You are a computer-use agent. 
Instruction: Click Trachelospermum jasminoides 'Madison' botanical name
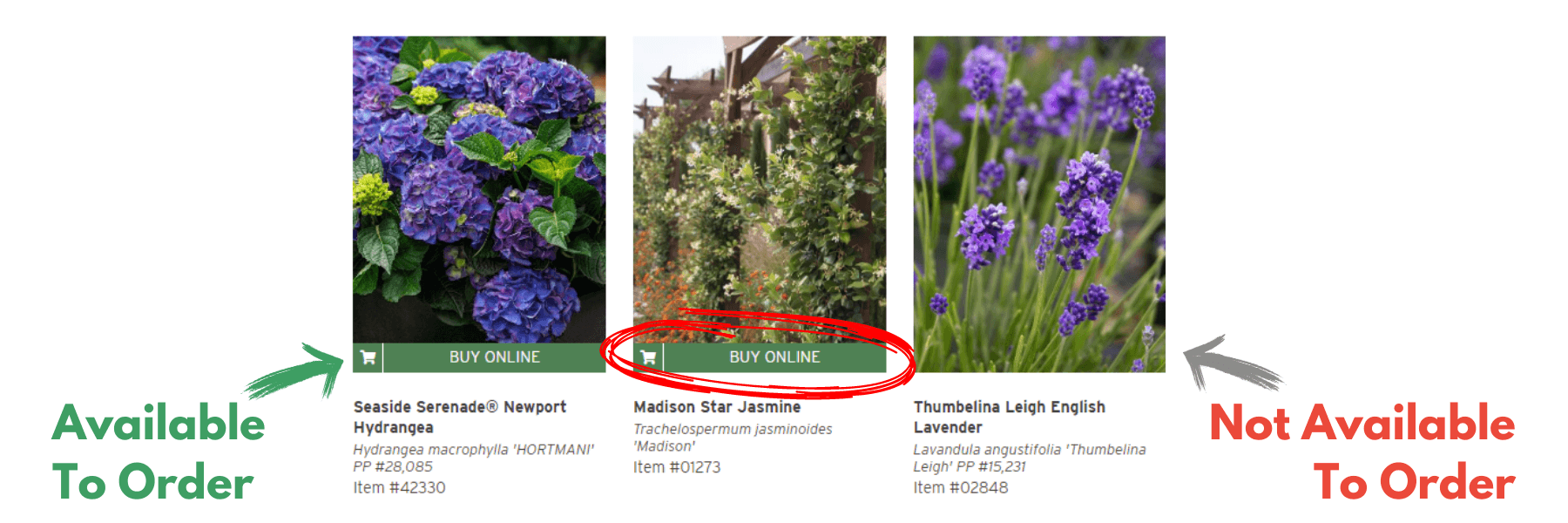pyautogui.click(x=733, y=438)
